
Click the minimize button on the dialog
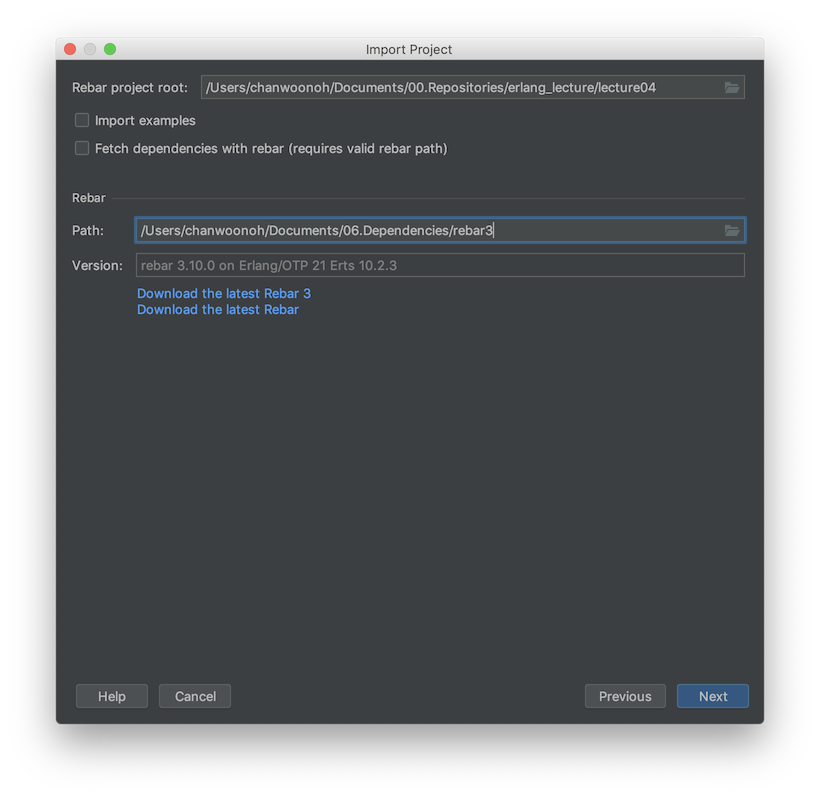pyautogui.click(x=89, y=48)
